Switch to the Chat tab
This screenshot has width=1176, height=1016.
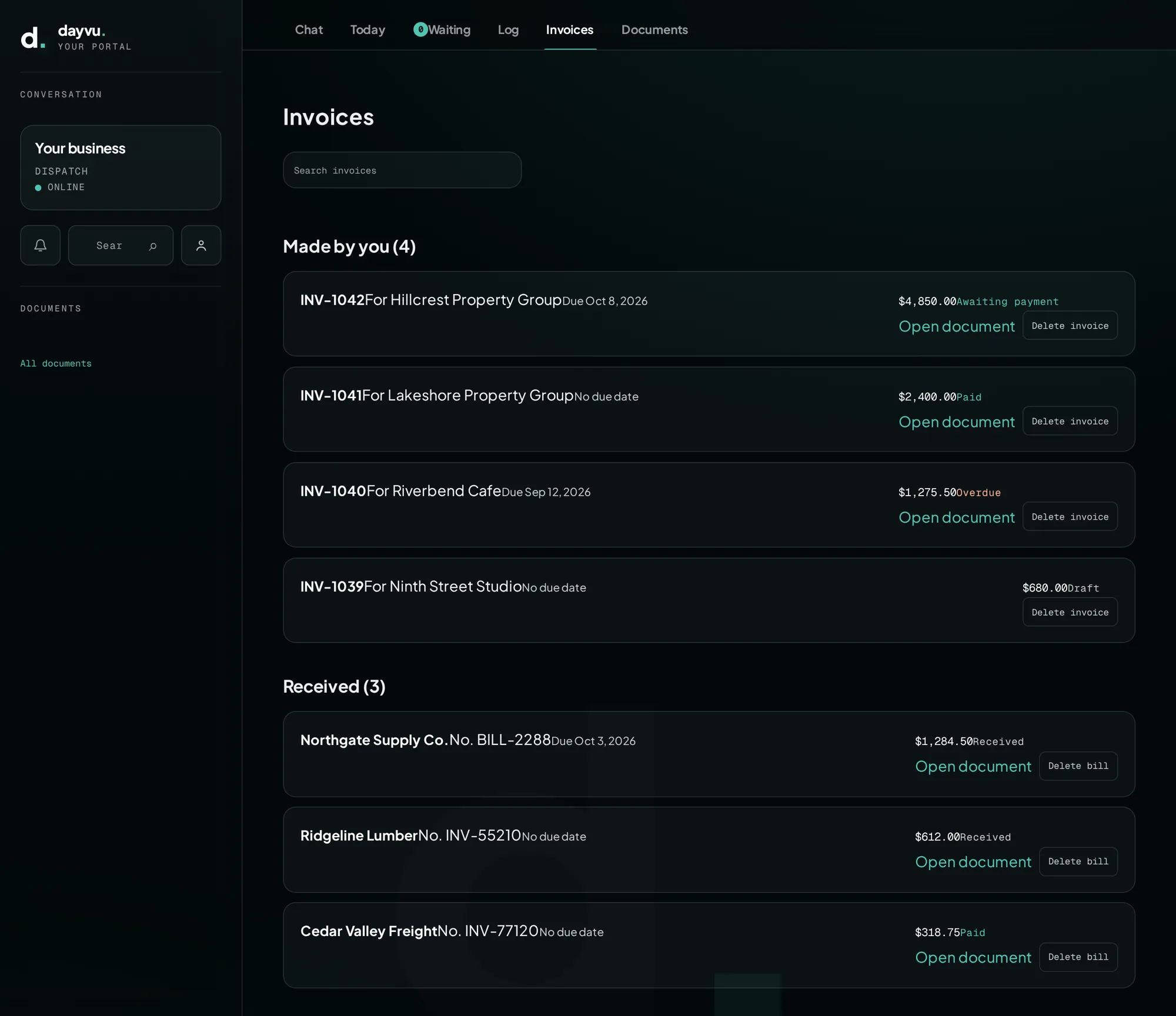(309, 29)
